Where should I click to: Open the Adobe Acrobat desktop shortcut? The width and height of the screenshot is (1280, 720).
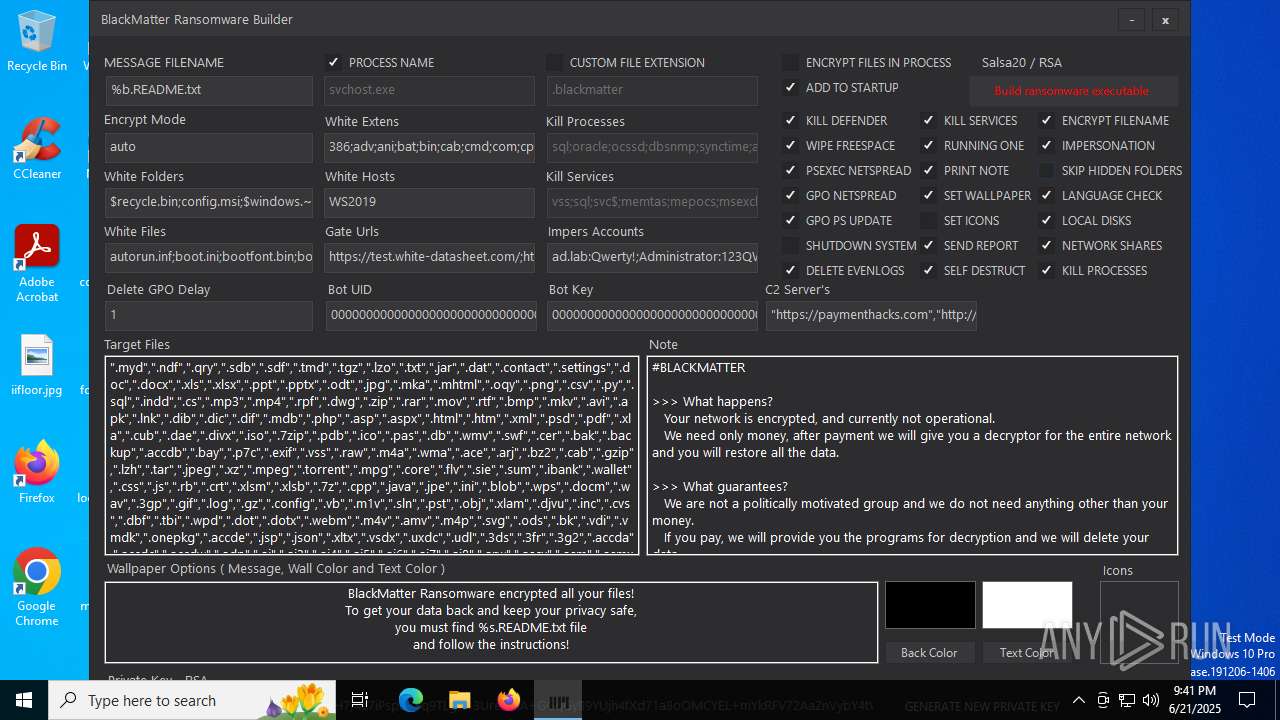pos(37,263)
